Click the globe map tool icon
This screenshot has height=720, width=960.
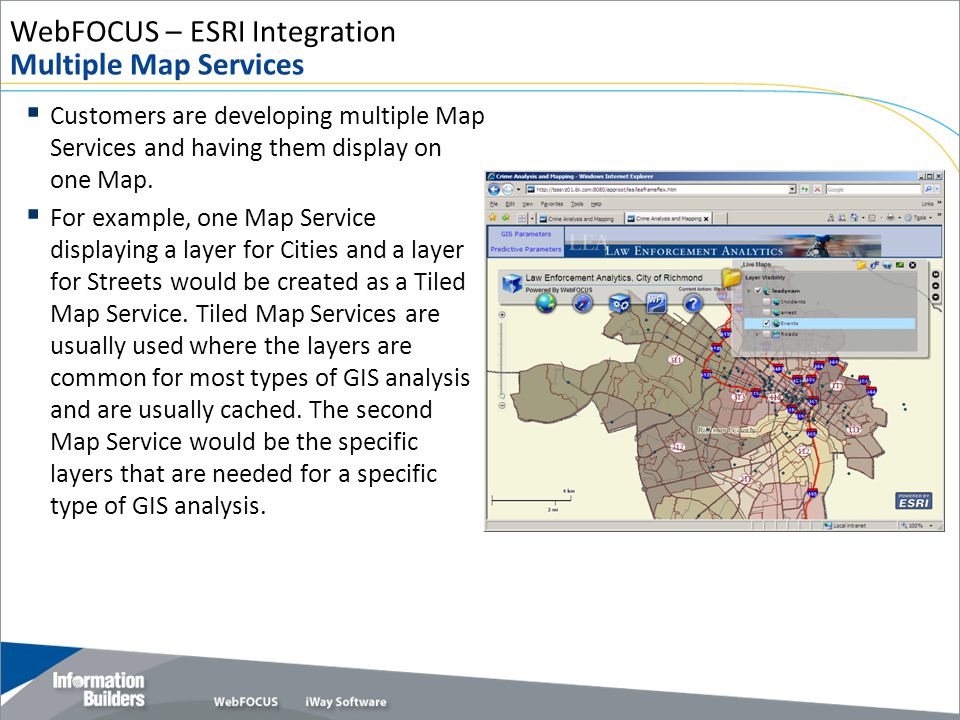point(546,302)
